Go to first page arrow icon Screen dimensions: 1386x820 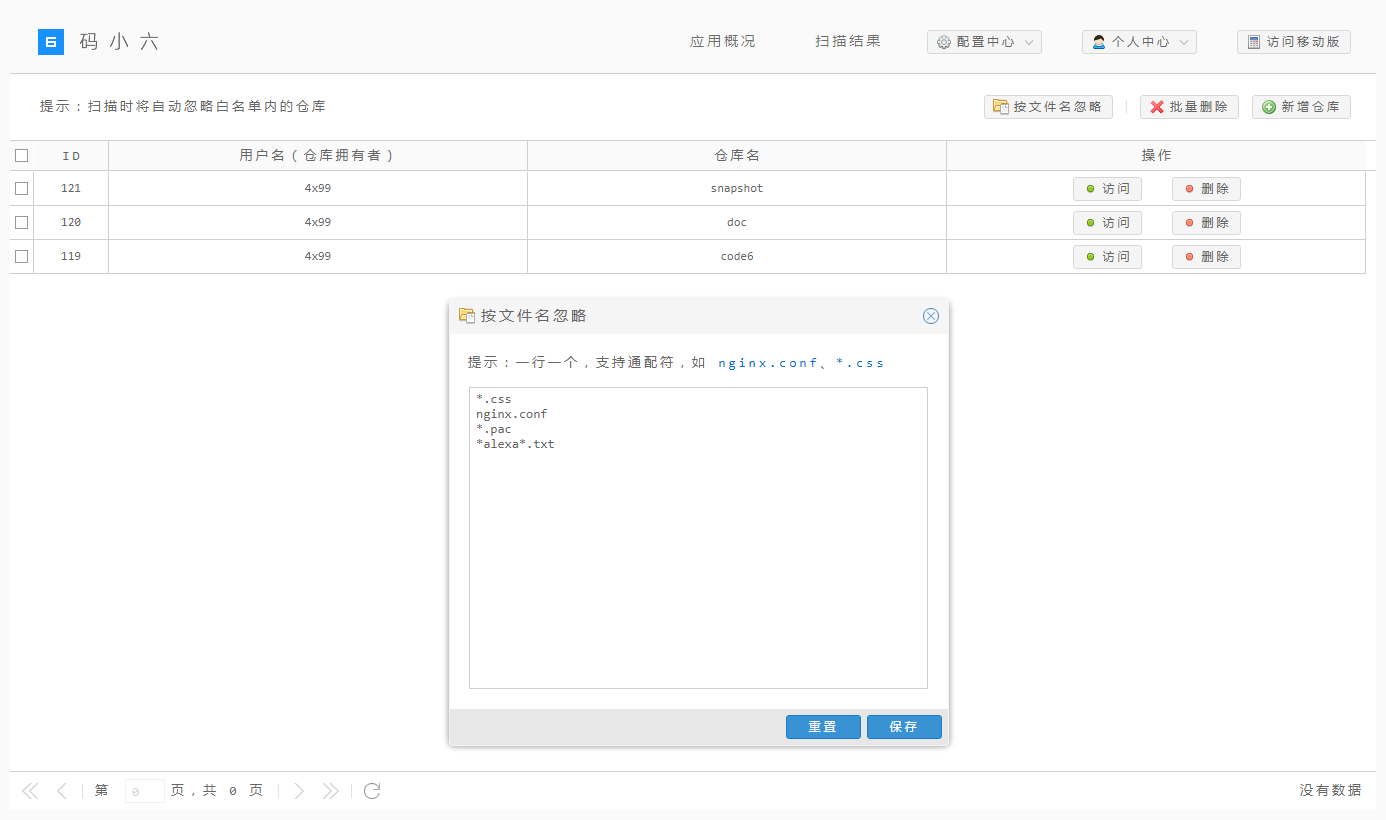[30, 791]
